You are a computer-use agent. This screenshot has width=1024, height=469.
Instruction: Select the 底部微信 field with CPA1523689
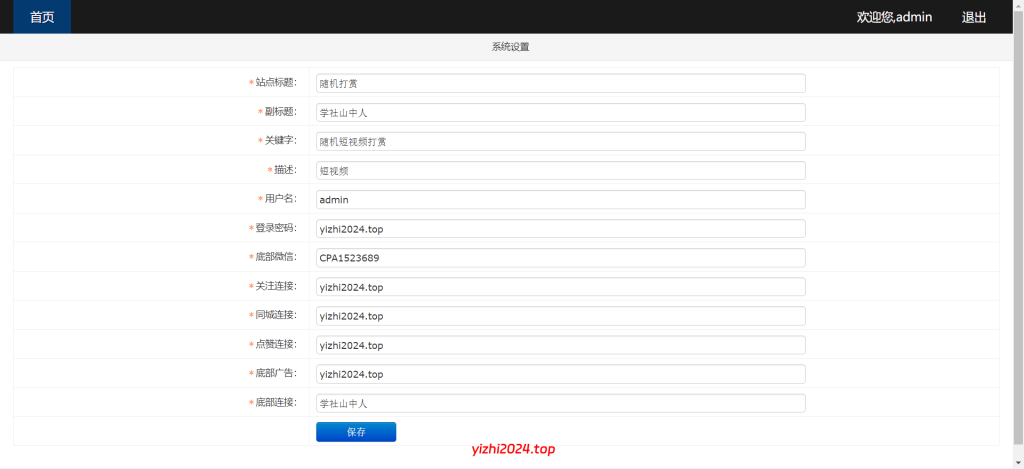(560, 258)
